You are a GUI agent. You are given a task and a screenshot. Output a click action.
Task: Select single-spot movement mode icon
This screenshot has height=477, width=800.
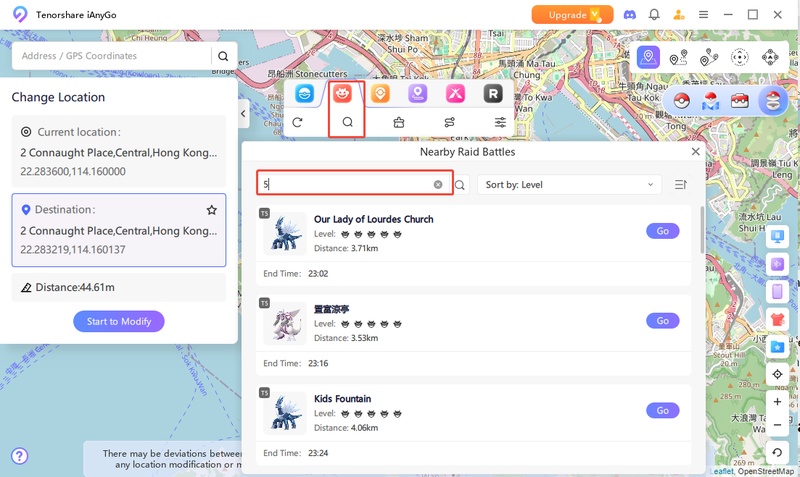pos(679,57)
